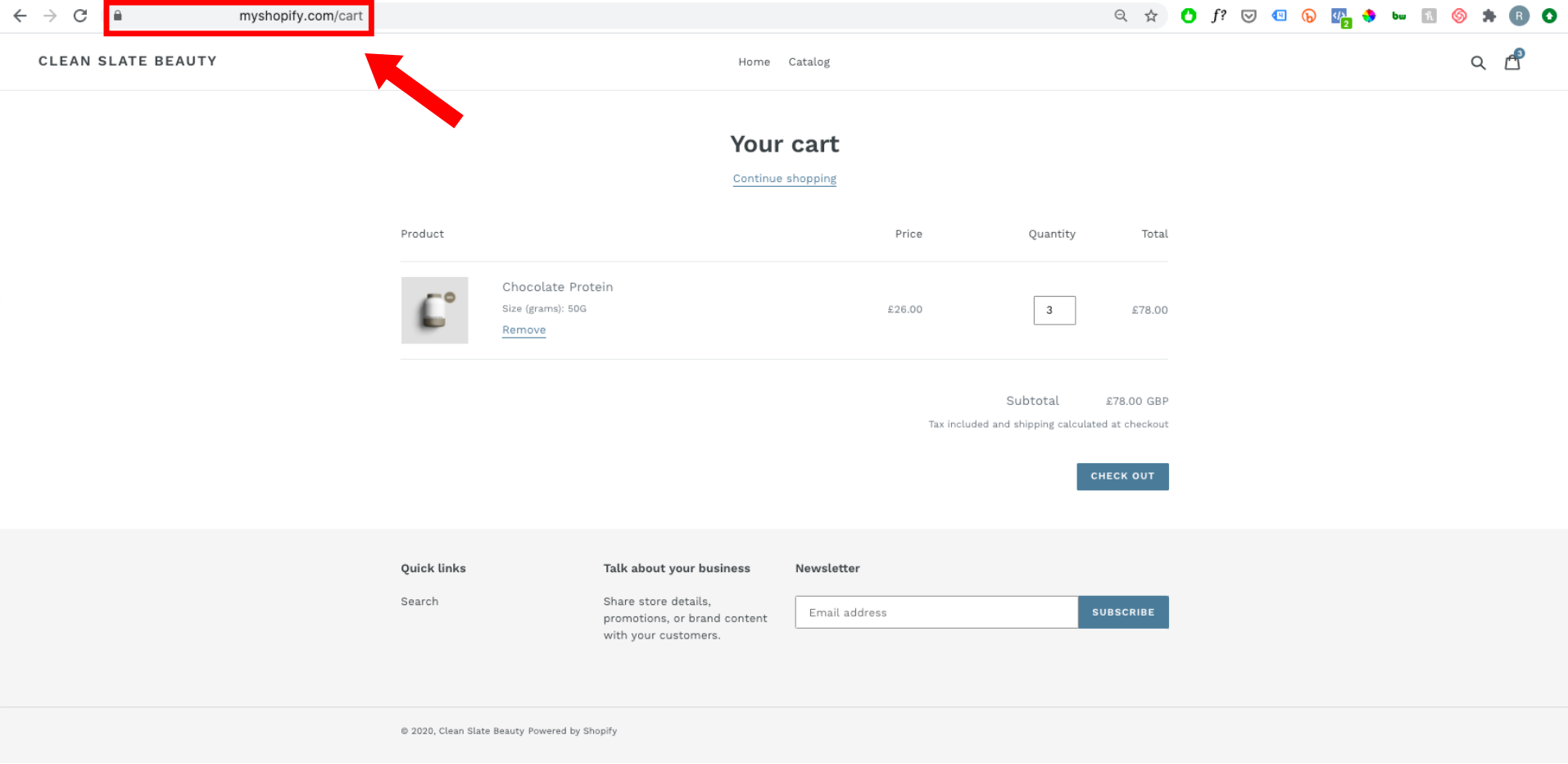1568x764 pixels.
Task: Go to the Home menu link
Action: click(754, 61)
